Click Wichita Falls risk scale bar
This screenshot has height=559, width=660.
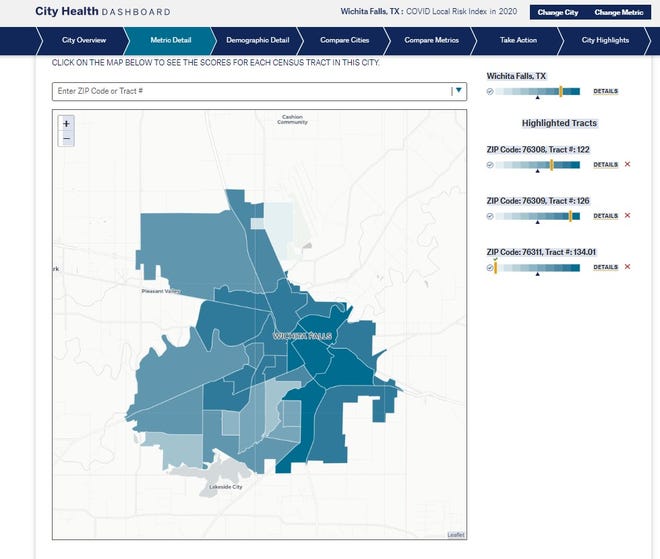coord(540,91)
